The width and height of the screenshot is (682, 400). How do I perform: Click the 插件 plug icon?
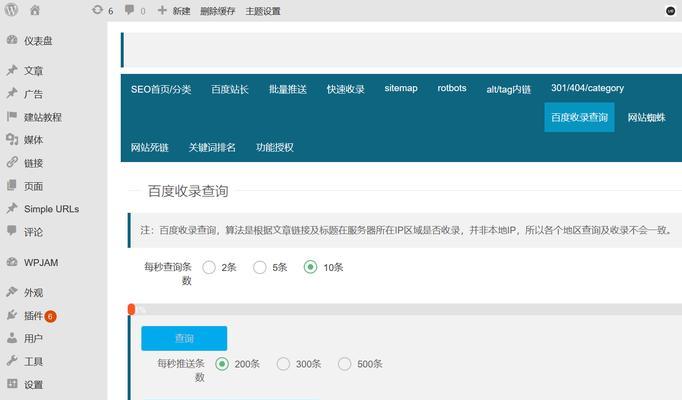pos(12,314)
